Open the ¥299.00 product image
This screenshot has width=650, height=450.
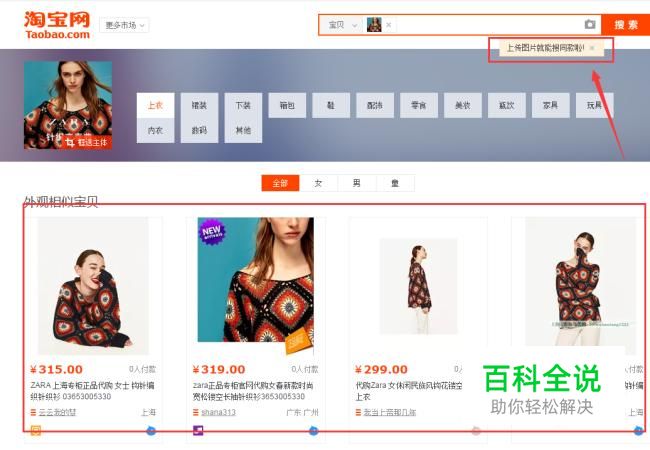pos(418,286)
